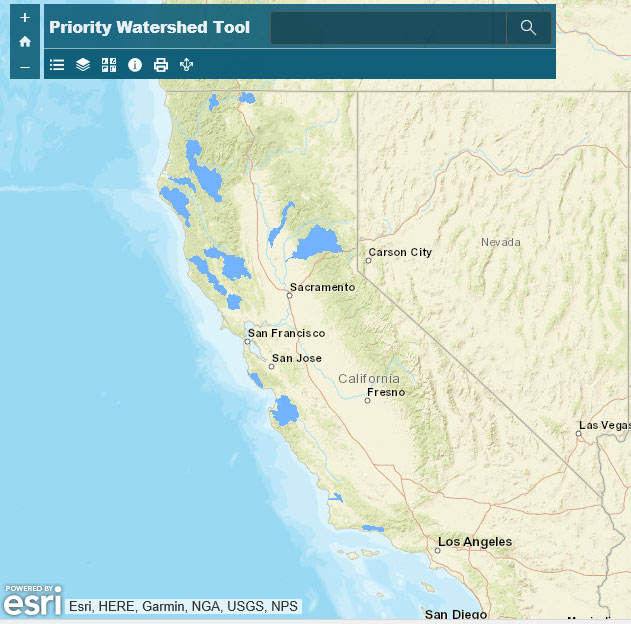Click the Nevada state label
This screenshot has height=624, width=631.
click(501, 242)
